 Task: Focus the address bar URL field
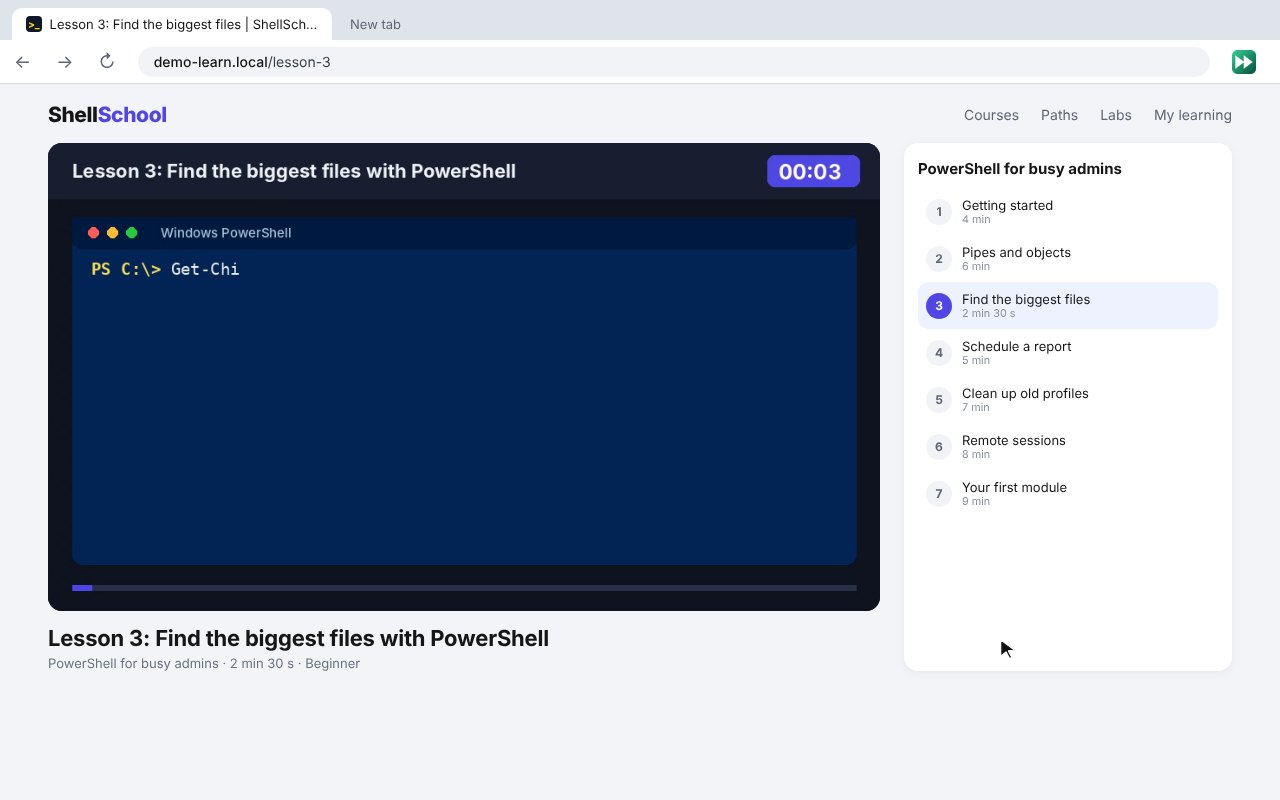(673, 62)
